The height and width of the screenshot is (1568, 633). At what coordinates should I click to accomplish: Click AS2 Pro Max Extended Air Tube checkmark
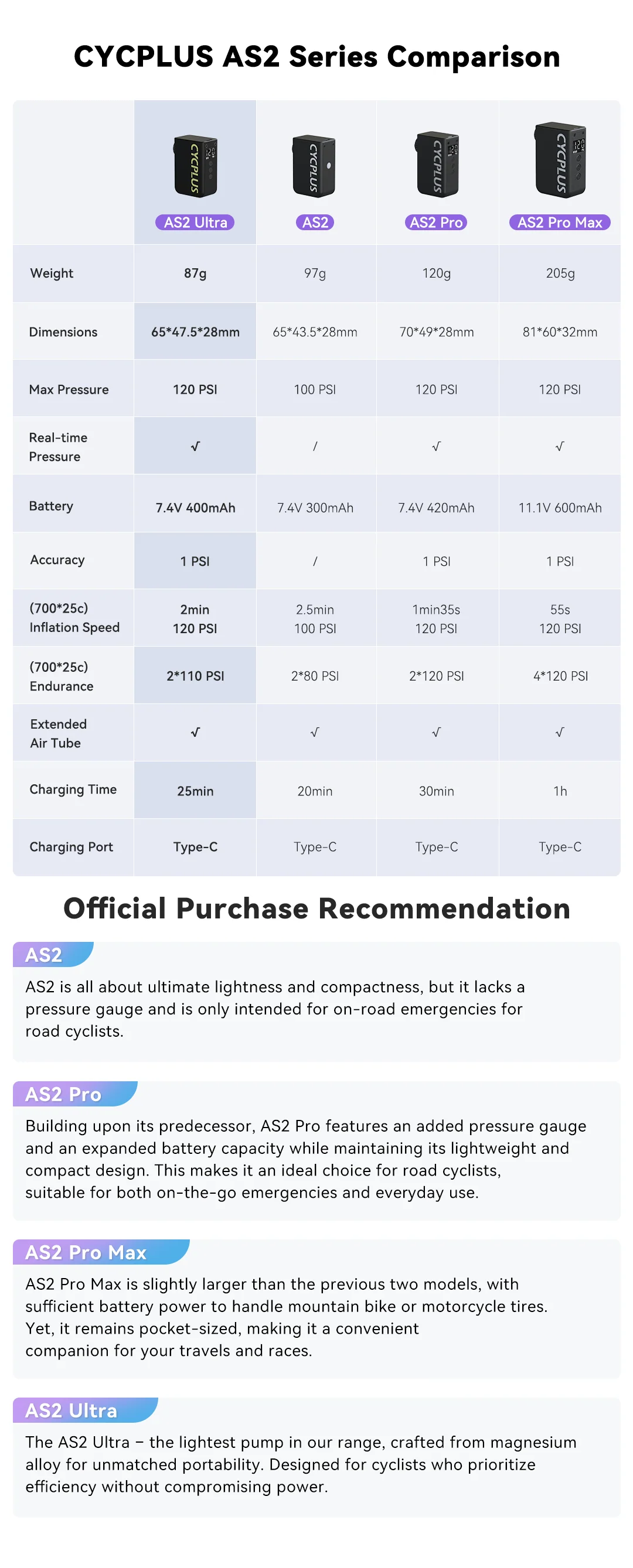pos(559,733)
